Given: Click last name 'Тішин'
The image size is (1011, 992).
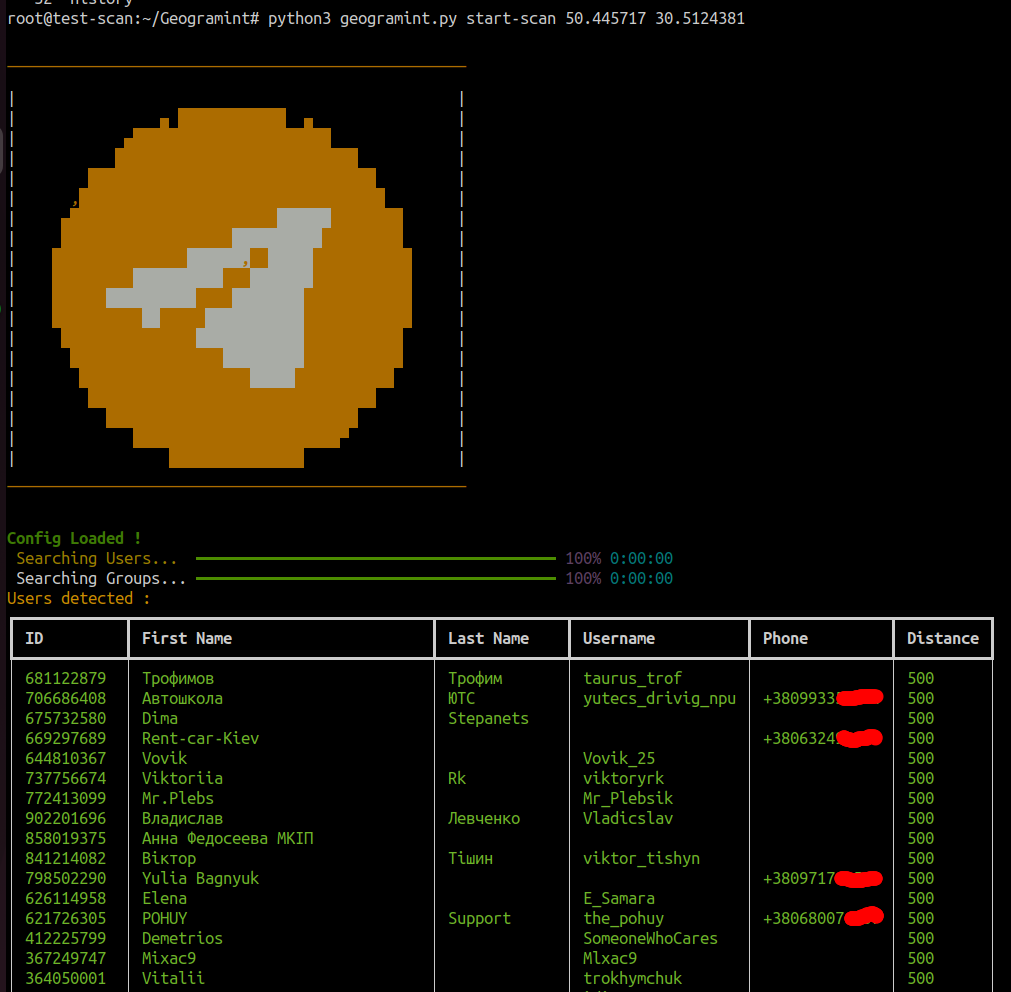Looking at the screenshot, I should click(x=471, y=858).
